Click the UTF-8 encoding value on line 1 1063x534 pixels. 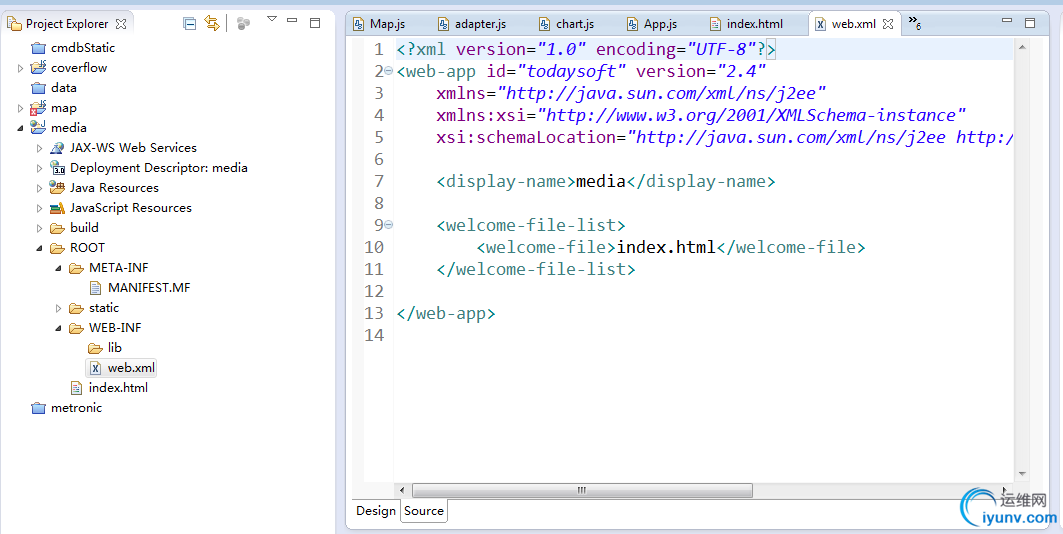coord(722,49)
